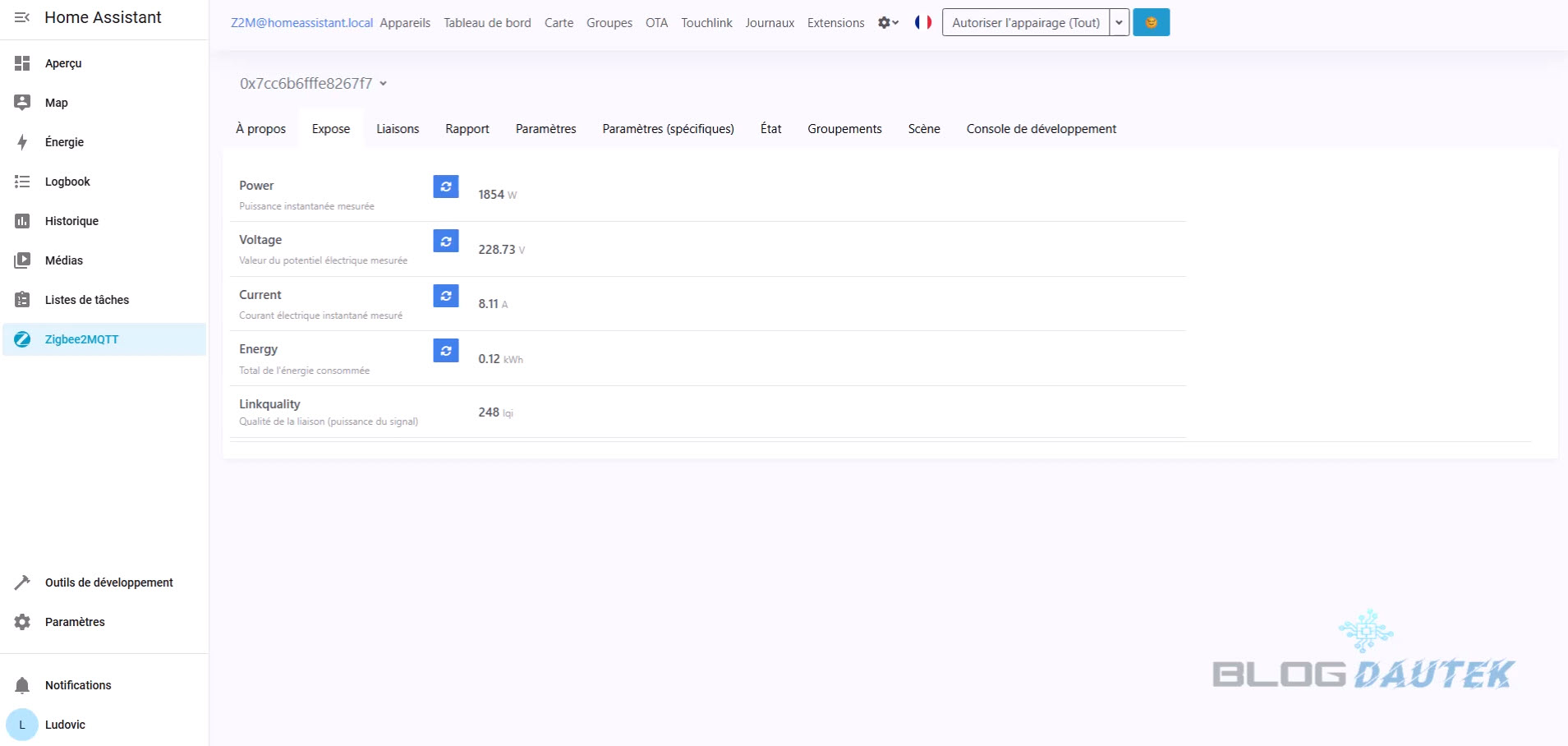Open the gear settings dropdown in navbar

(x=888, y=23)
